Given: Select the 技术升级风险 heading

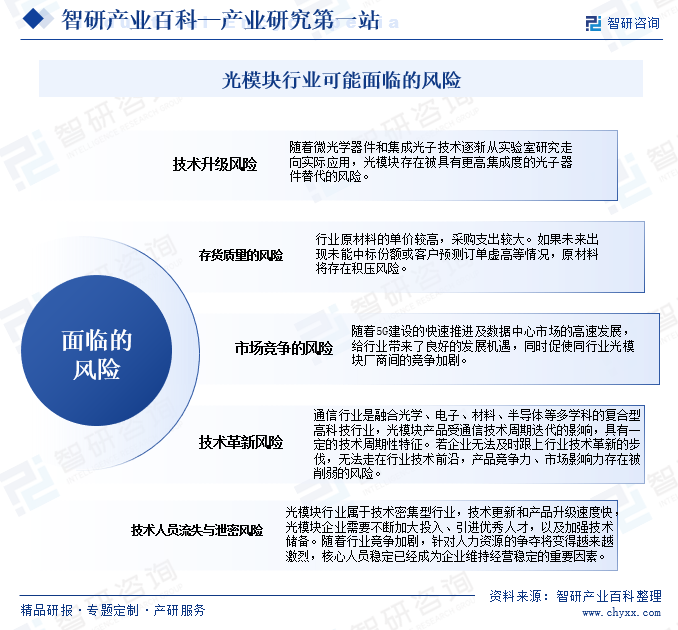Looking at the screenshot, I should 215,164.
